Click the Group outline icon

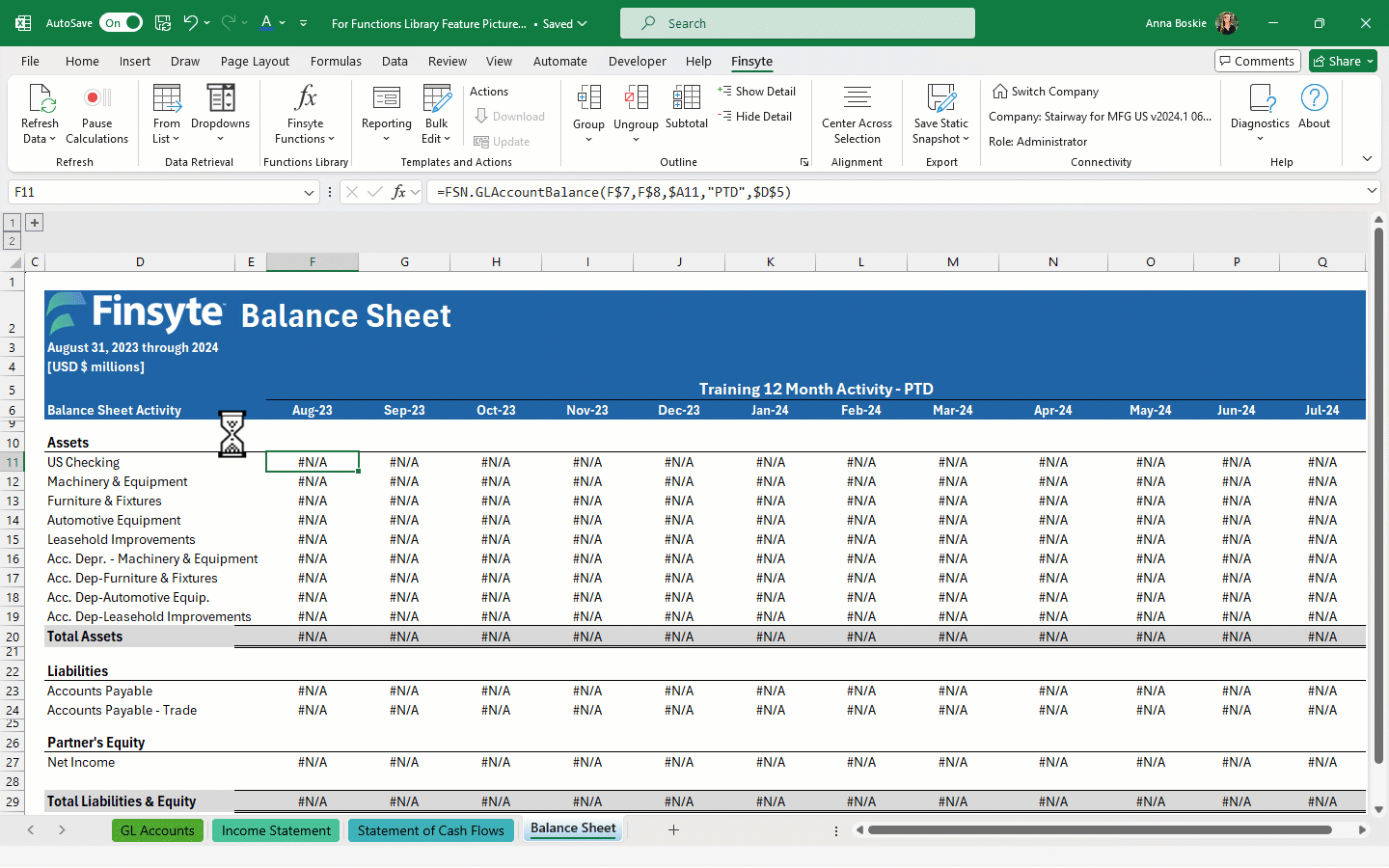coord(588,98)
